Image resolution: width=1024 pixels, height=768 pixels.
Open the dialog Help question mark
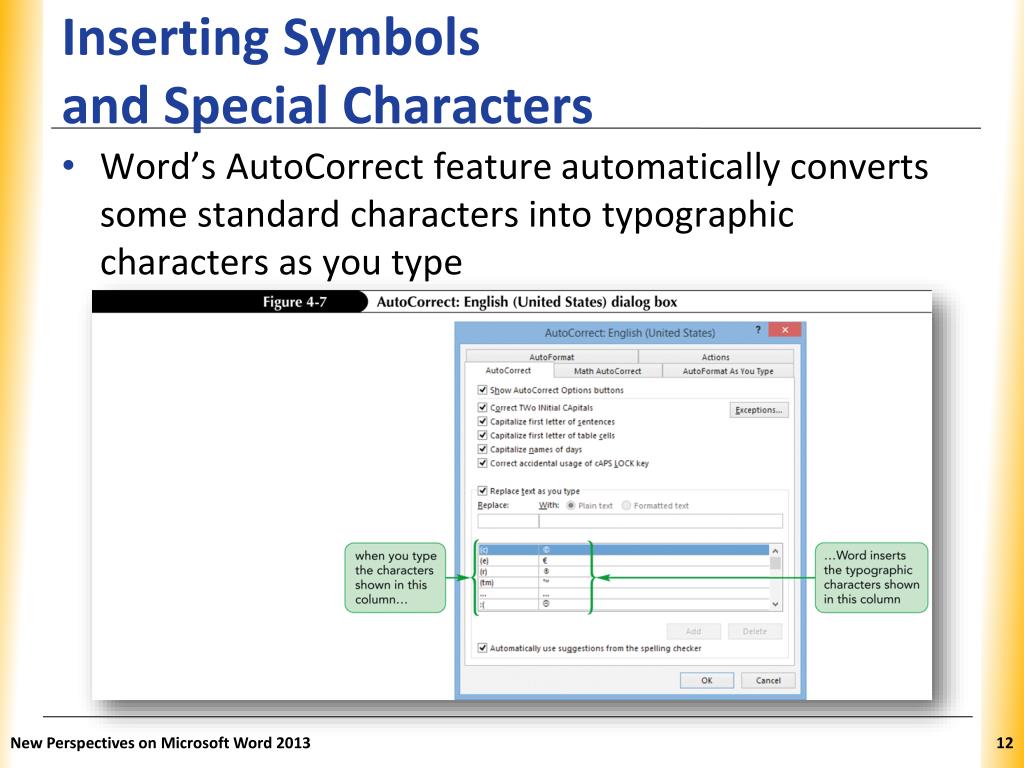[x=758, y=330]
